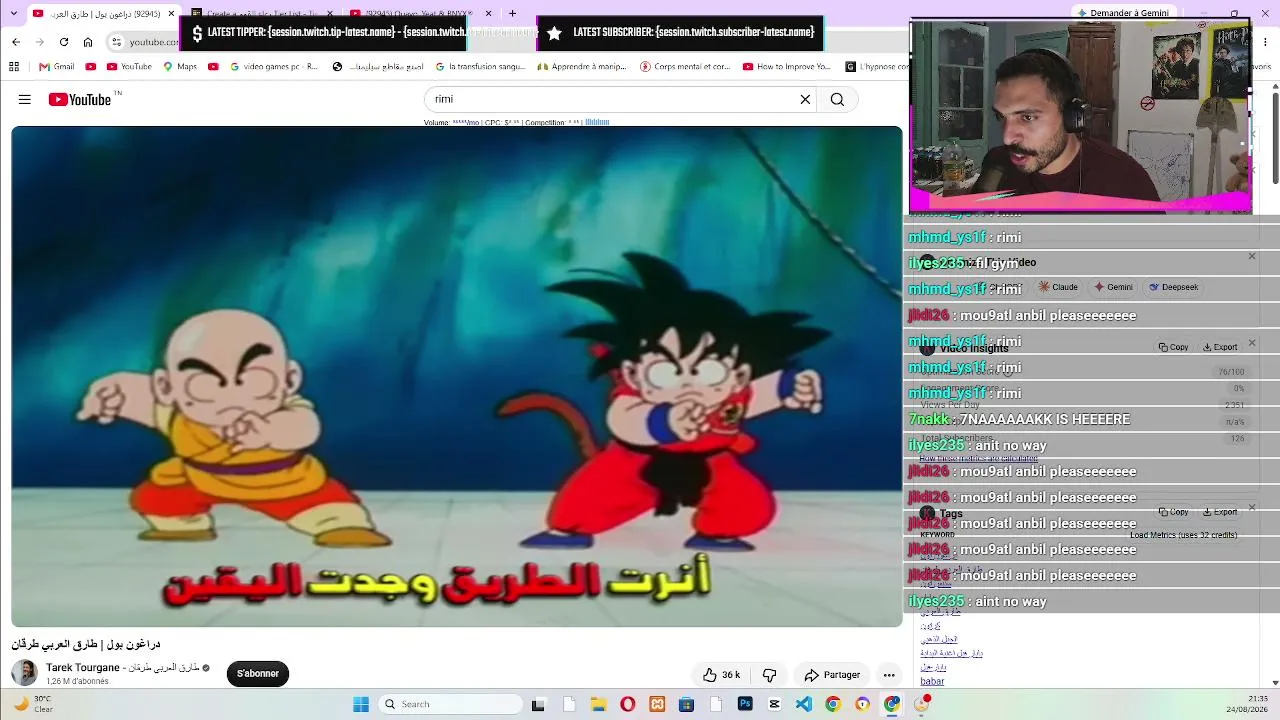The width and height of the screenshot is (1280, 720).
Task: Open the 'la transfusion sangu...' bookmark
Action: [479, 67]
